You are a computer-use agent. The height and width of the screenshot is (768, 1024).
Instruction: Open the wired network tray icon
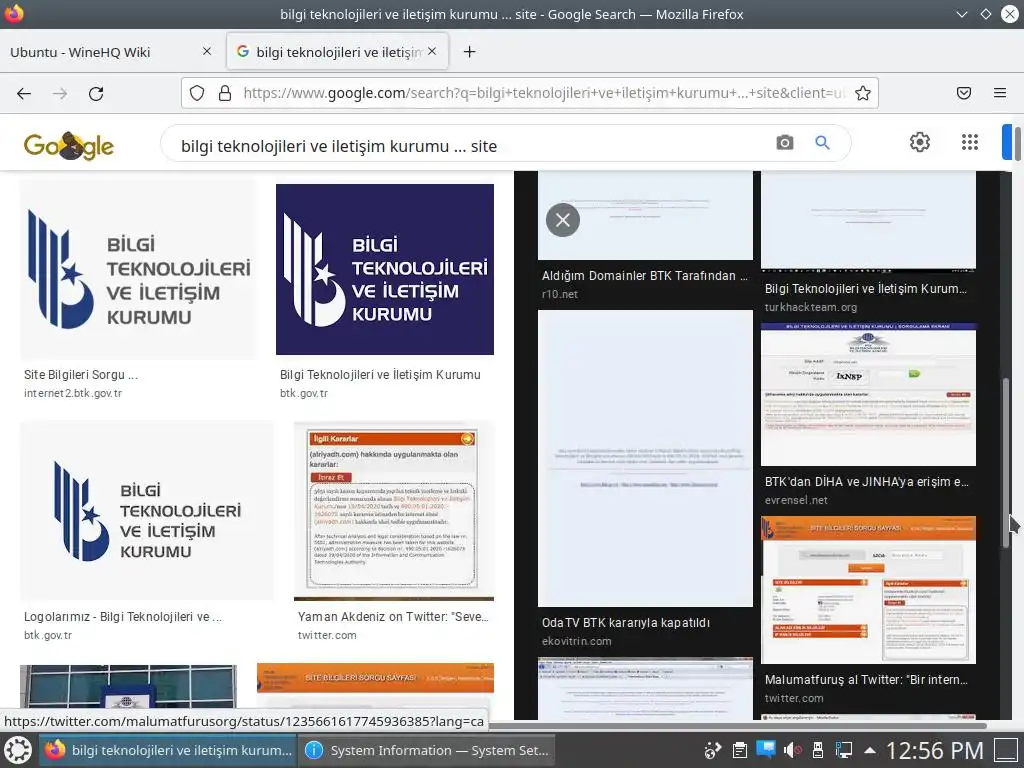point(843,751)
